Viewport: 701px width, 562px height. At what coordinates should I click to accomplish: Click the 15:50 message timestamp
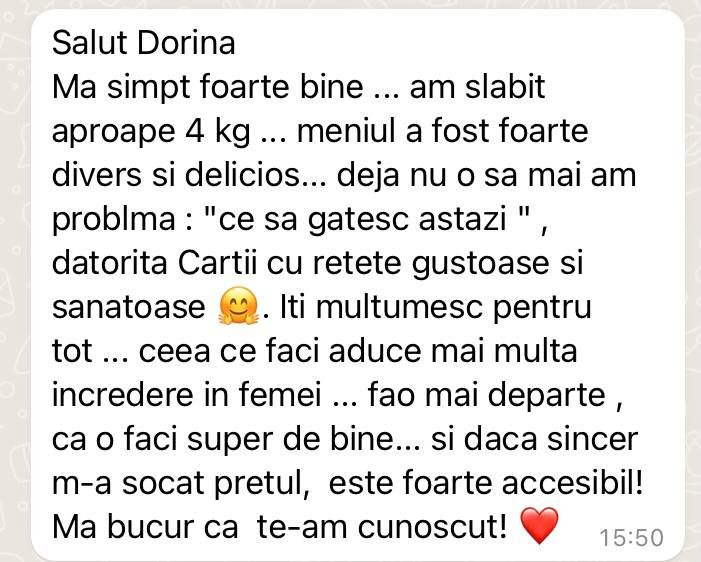[631, 537]
